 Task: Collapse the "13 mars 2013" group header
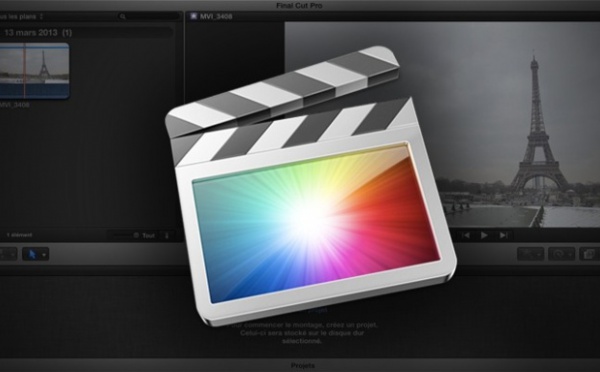[x=38, y=33]
